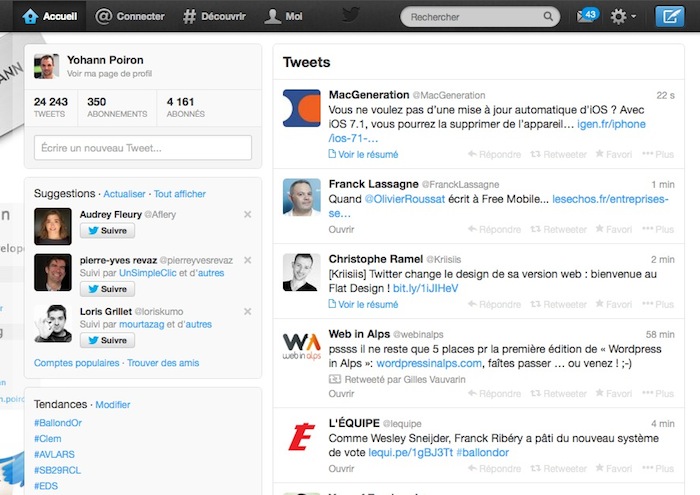Click the MacGeneration avatar logo
Image resolution: width=700 pixels, height=495 pixels.
tap(302, 108)
